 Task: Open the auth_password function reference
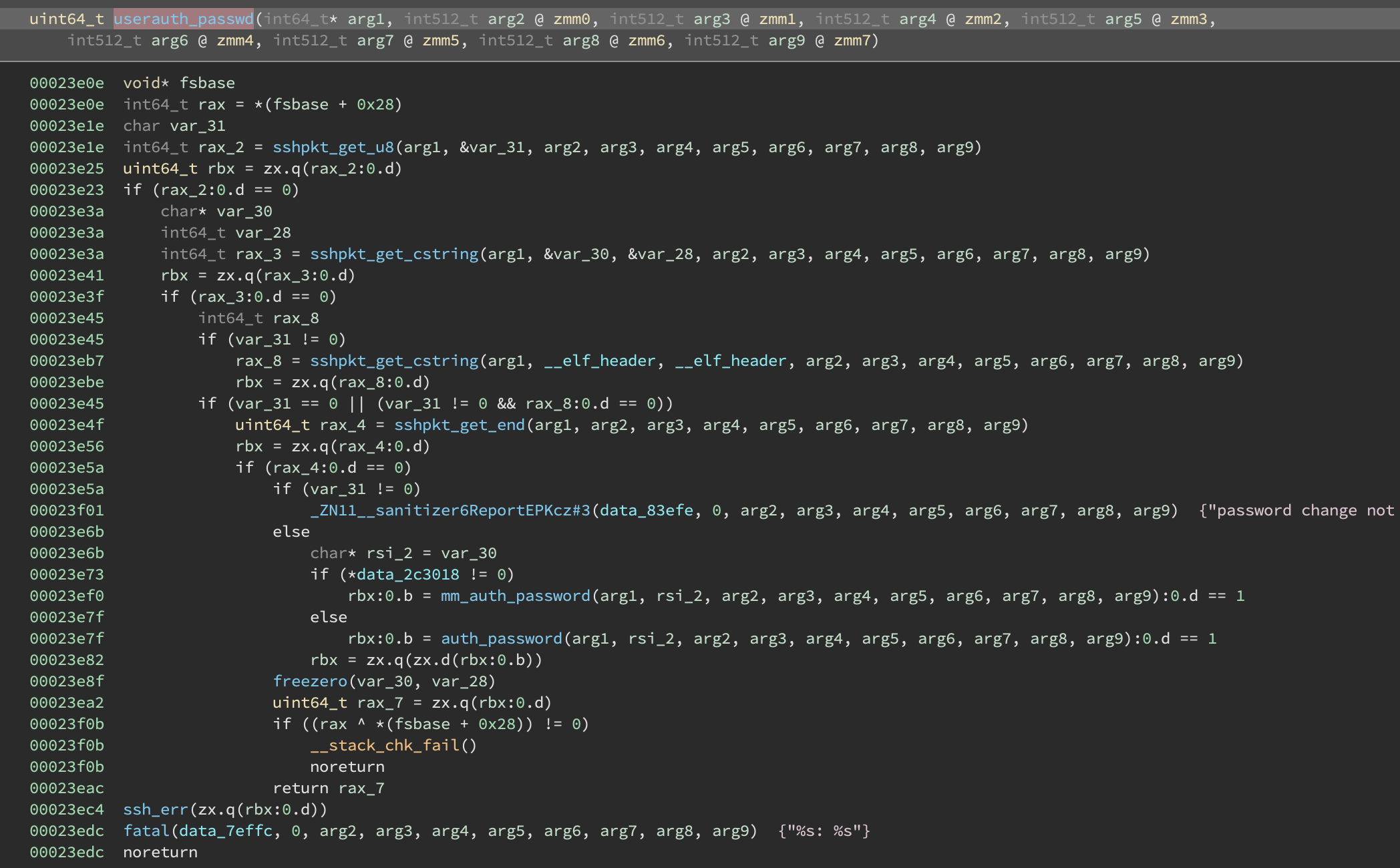(x=501, y=638)
